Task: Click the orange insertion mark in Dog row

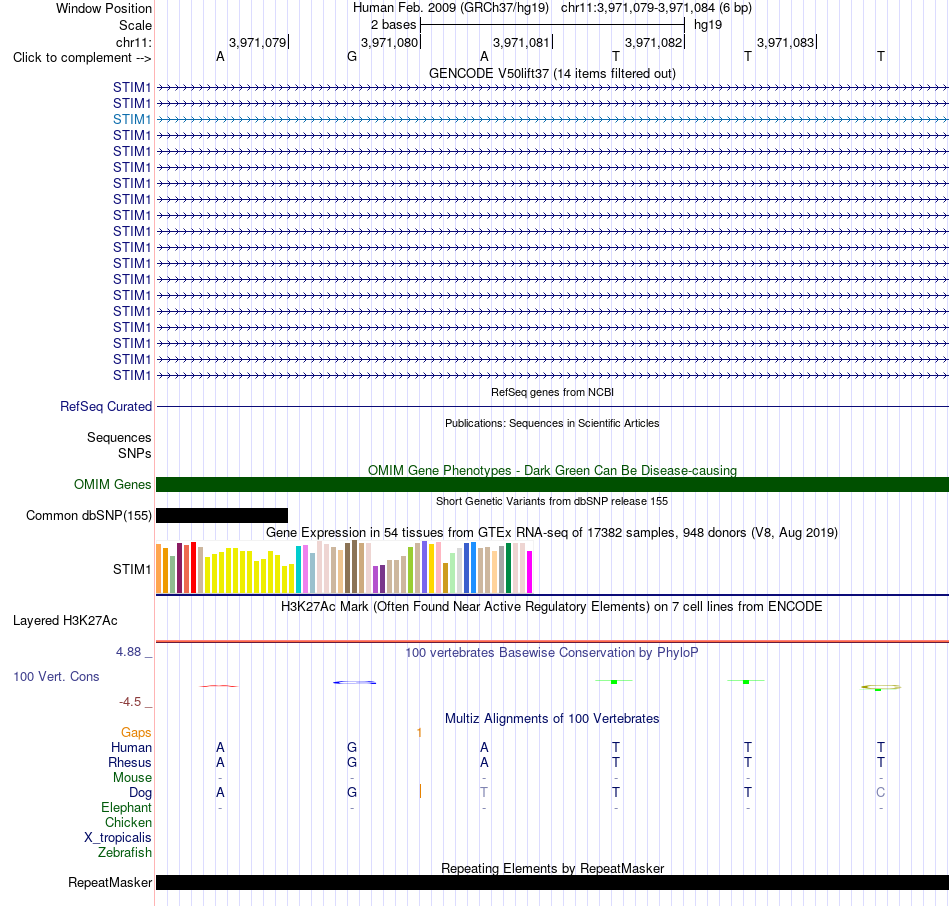Action: (420, 791)
